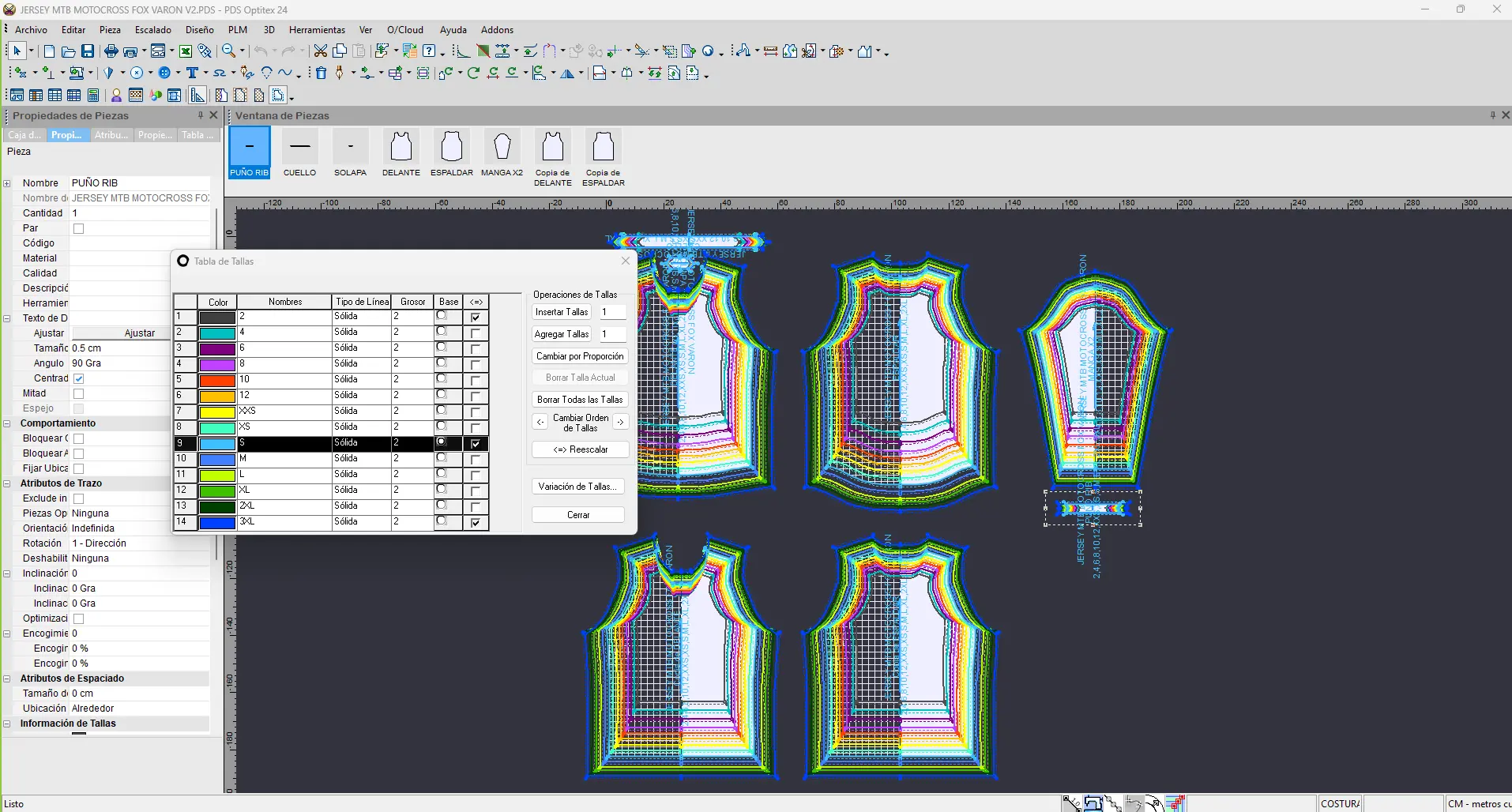
Task: Export to Excel icon
Action: coord(186,51)
